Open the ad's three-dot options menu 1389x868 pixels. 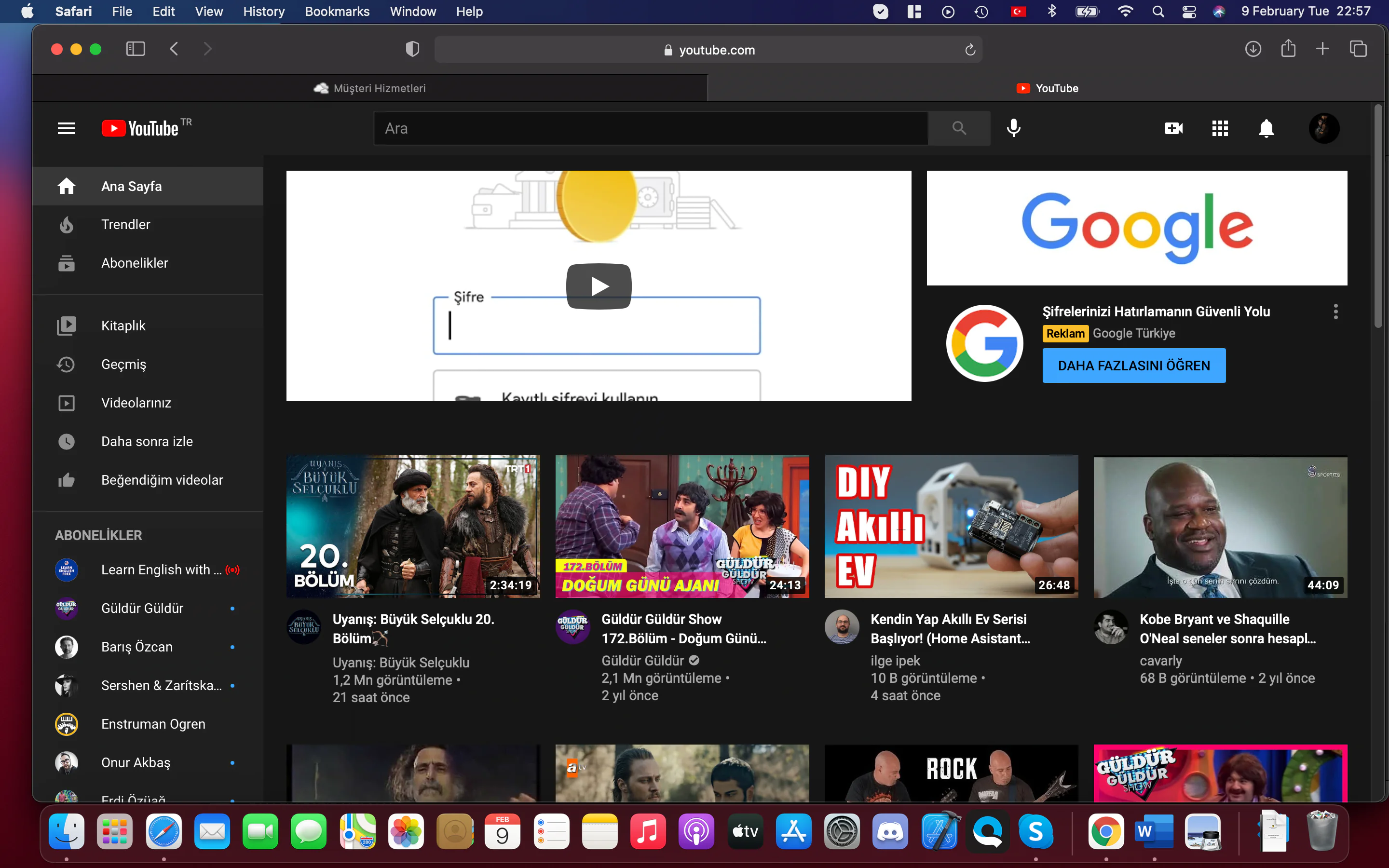pos(1335,311)
